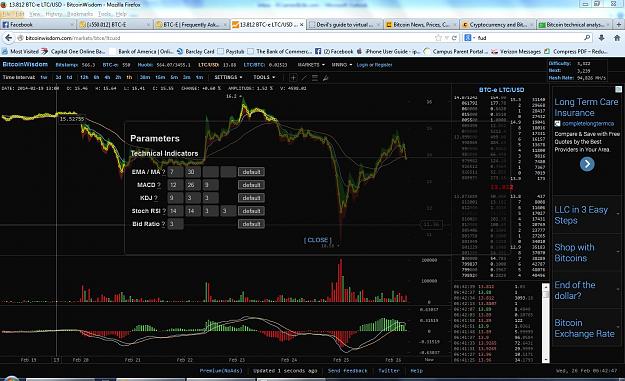
Task: Select the crosshair cursor chart tool
Action: tap(293, 78)
